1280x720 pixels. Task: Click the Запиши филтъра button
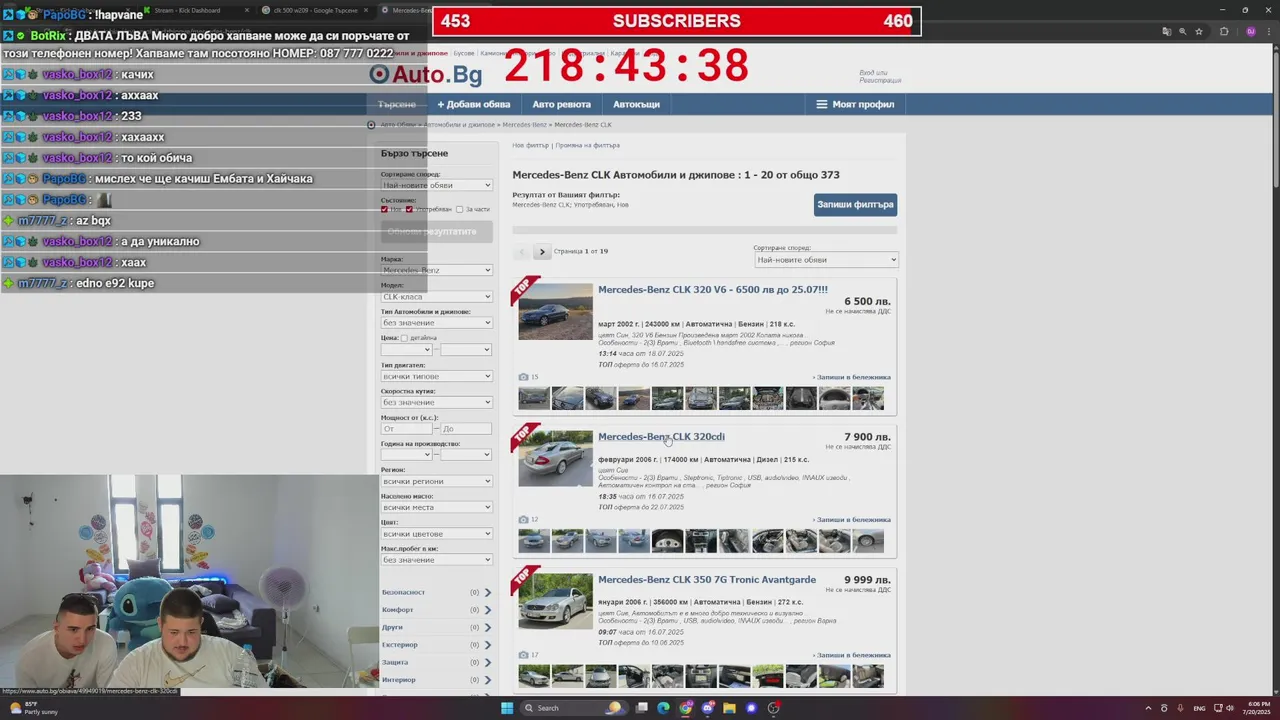click(855, 205)
